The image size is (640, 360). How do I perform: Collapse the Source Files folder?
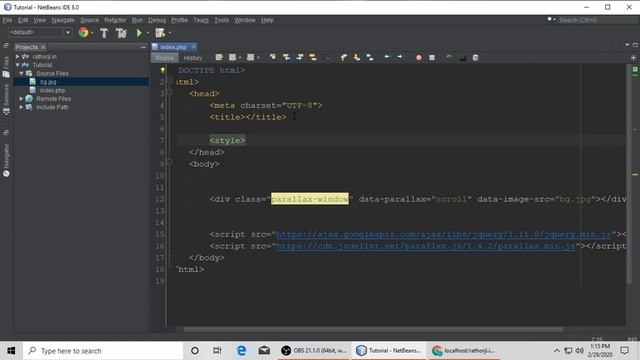tap(21, 73)
